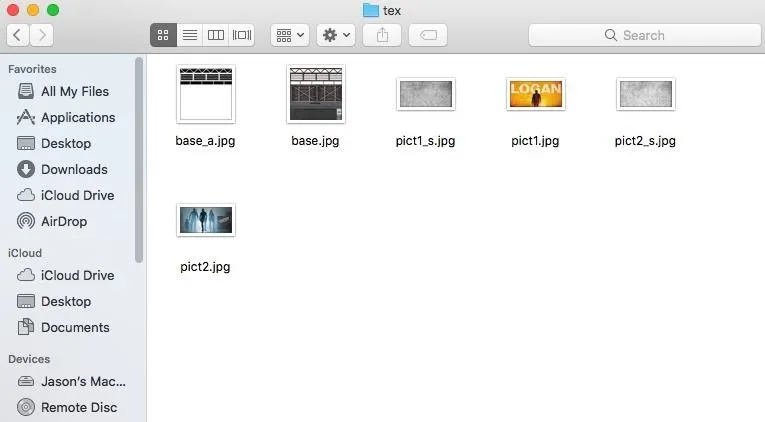The width and height of the screenshot is (765, 422).
Task: Click the Desktop icon under Favorites
Action: (26, 143)
